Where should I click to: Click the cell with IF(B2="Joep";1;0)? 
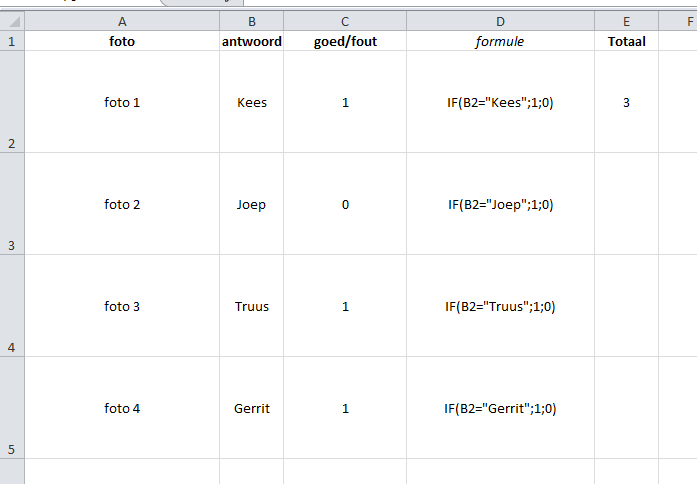click(x=500, y=204)
